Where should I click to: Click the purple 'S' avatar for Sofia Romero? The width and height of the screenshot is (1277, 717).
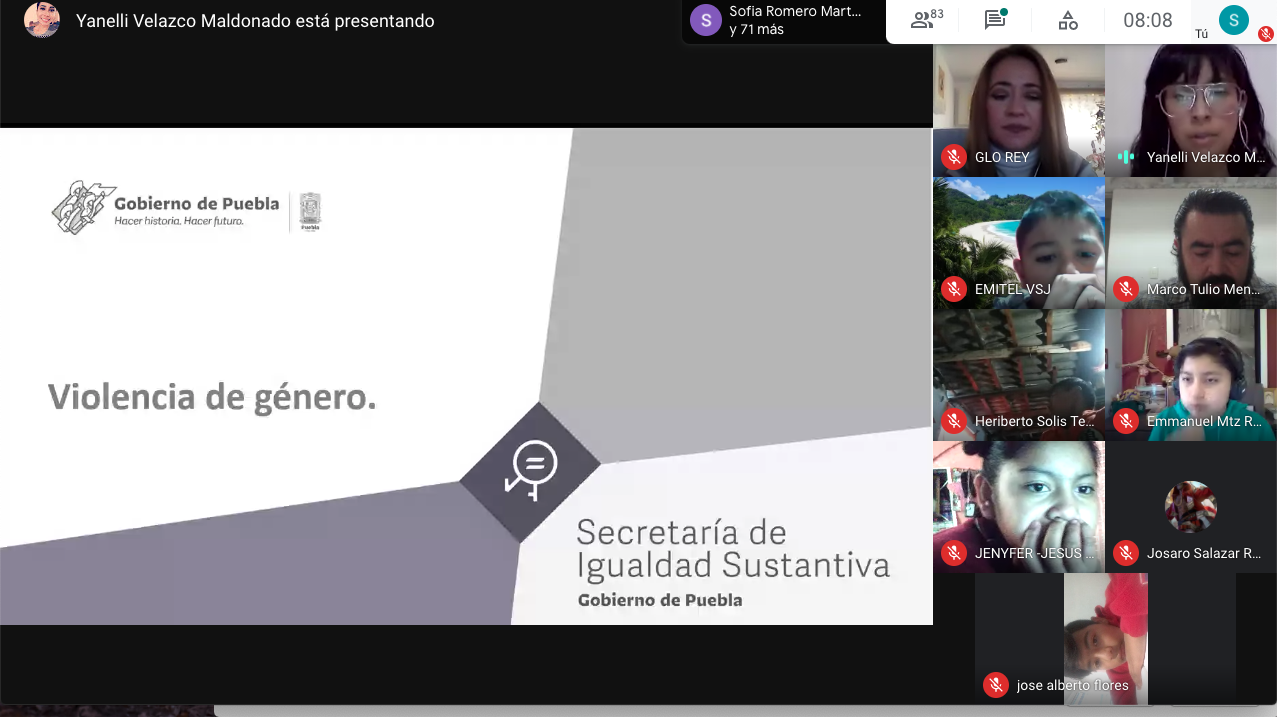pyautogui.click(x=706, y=20)
